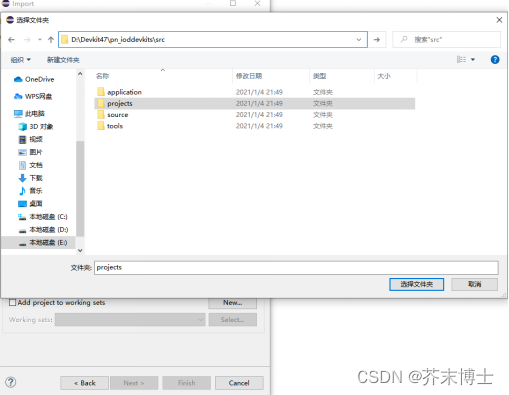The width and height of the screenshot is (509, 395).
Task: Select the projects folder row
Action: tap(255, 103)
